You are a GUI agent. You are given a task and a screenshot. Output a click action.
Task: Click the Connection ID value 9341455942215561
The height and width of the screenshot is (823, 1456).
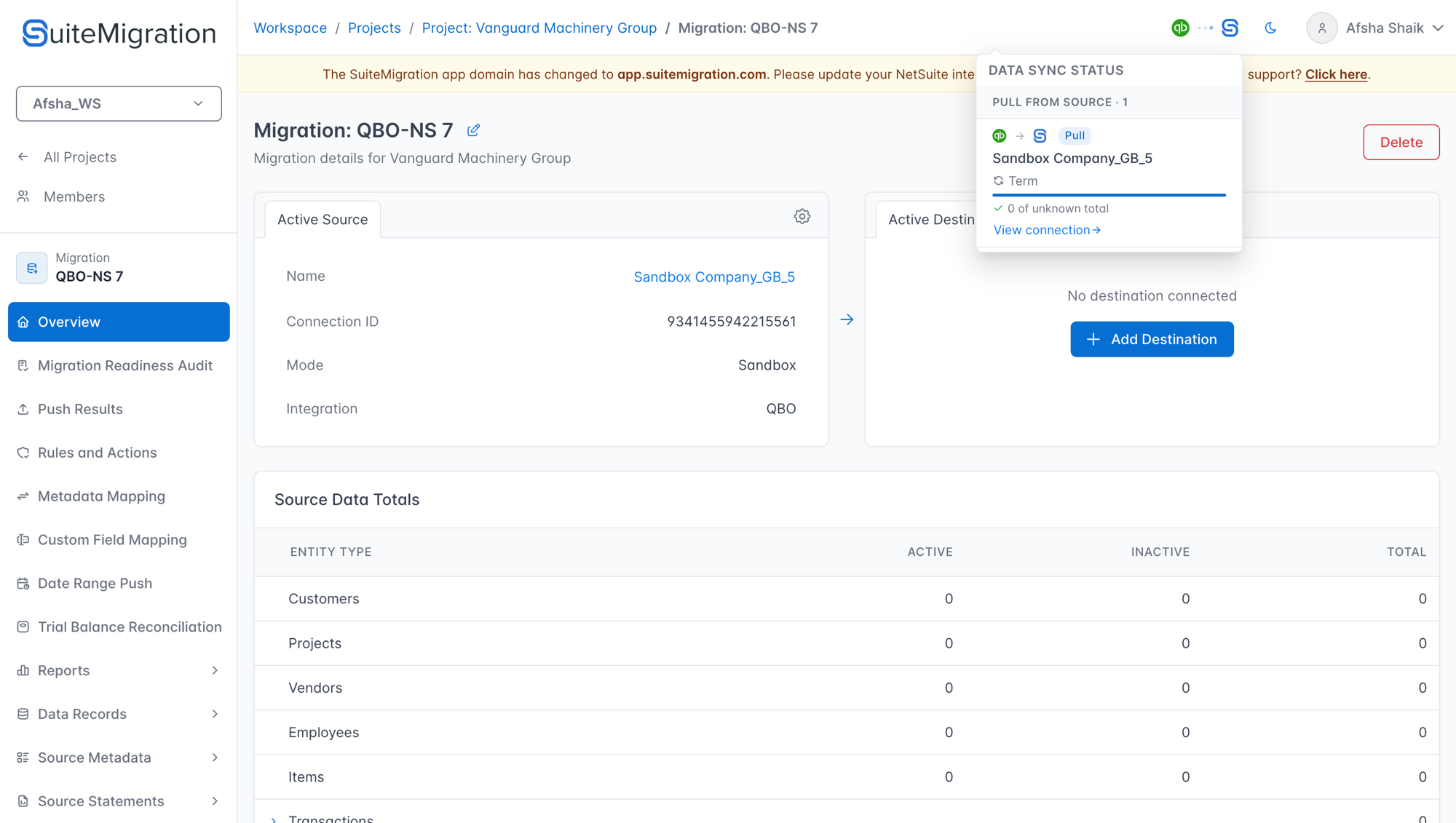pos(731,322)
